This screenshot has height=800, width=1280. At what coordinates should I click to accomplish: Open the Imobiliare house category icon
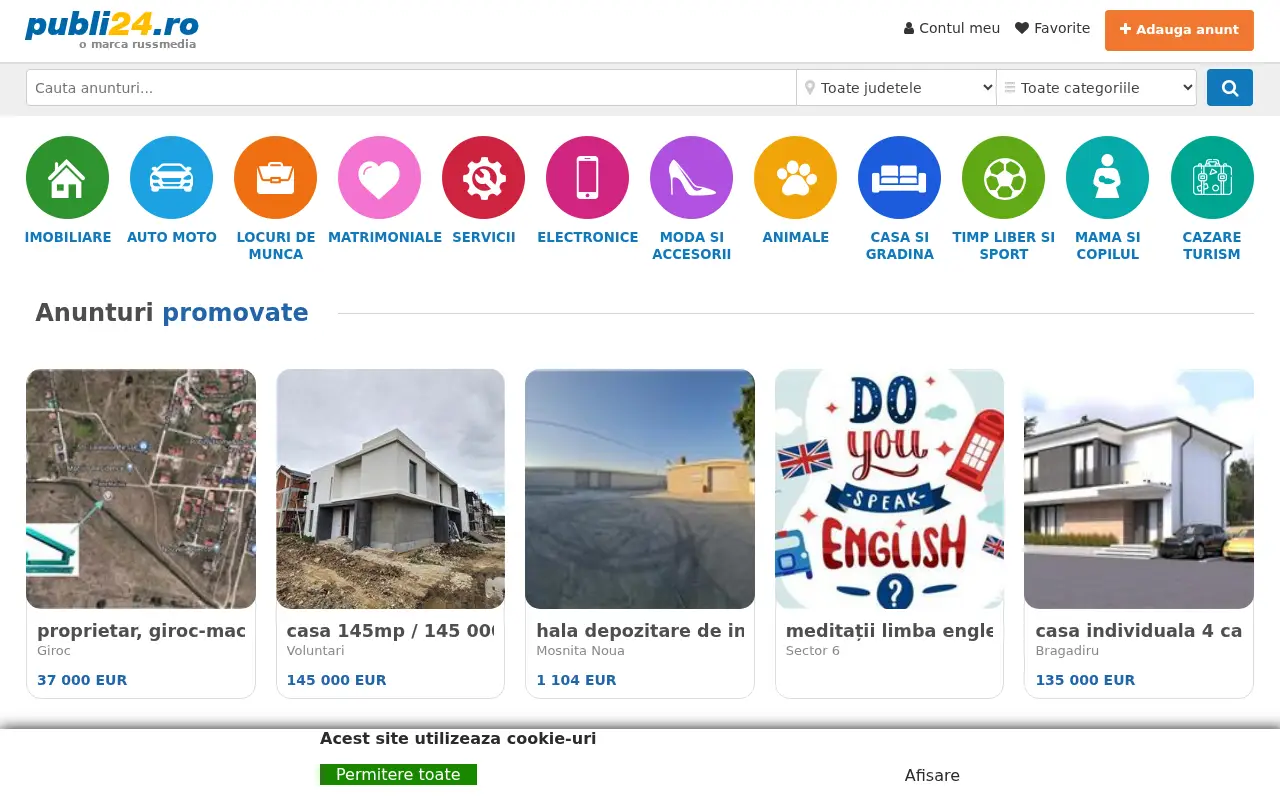[67, 178]
